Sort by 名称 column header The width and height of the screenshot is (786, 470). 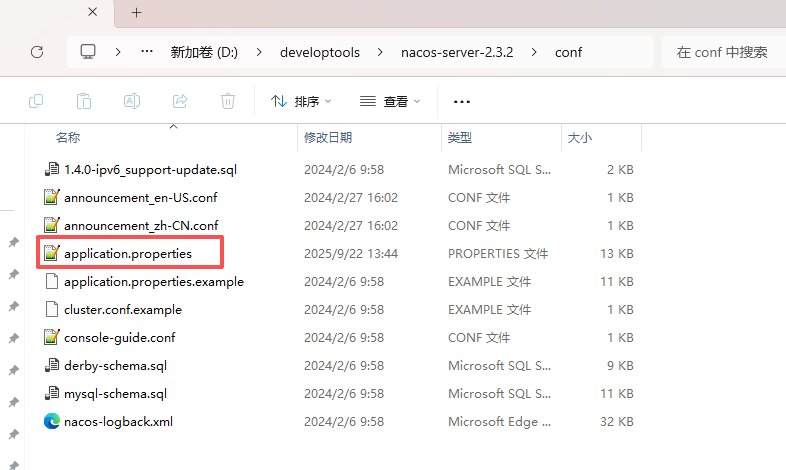click(x=68, y=137)
